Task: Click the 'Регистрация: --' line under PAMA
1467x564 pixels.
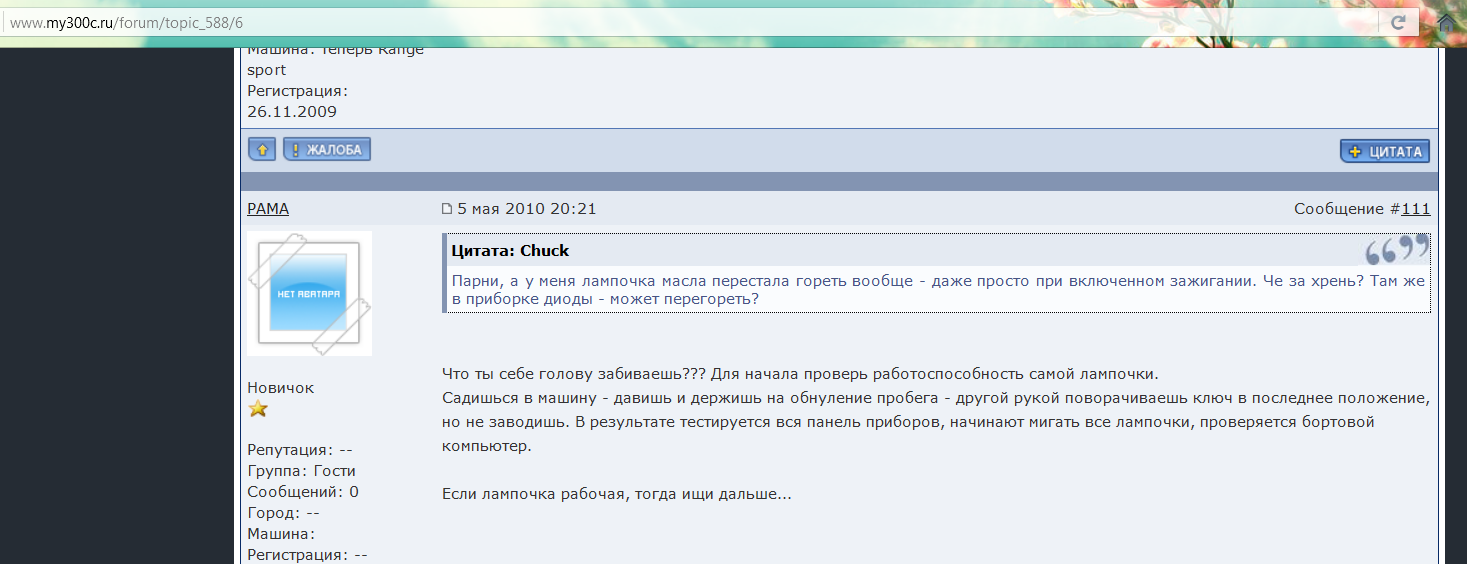Action: [308, 555]
